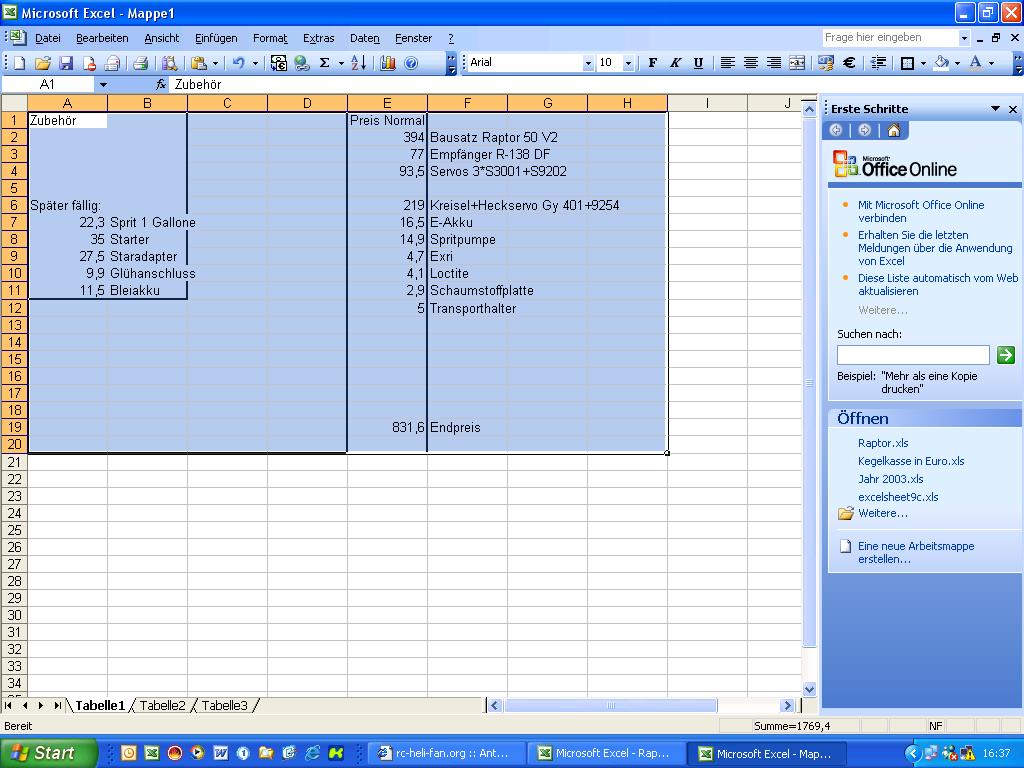This screenshot has height=768, width=1024.
Task: Click the Windows Start button
Action: point(48,753)
